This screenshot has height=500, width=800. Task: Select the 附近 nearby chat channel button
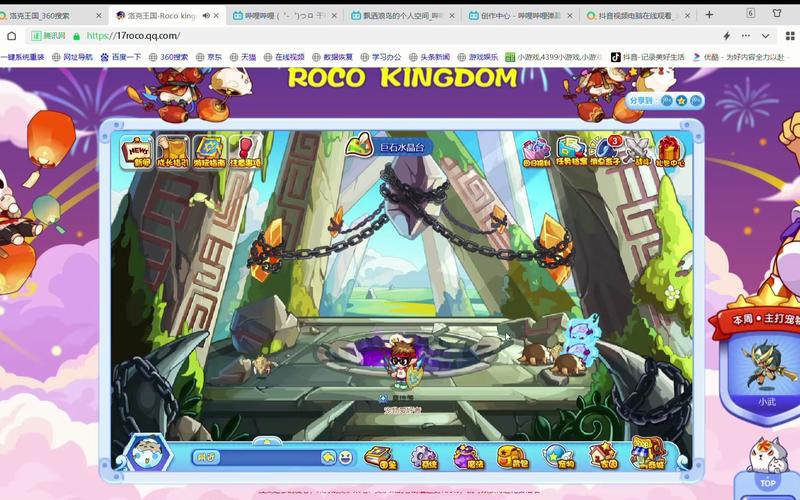[207, 457]
